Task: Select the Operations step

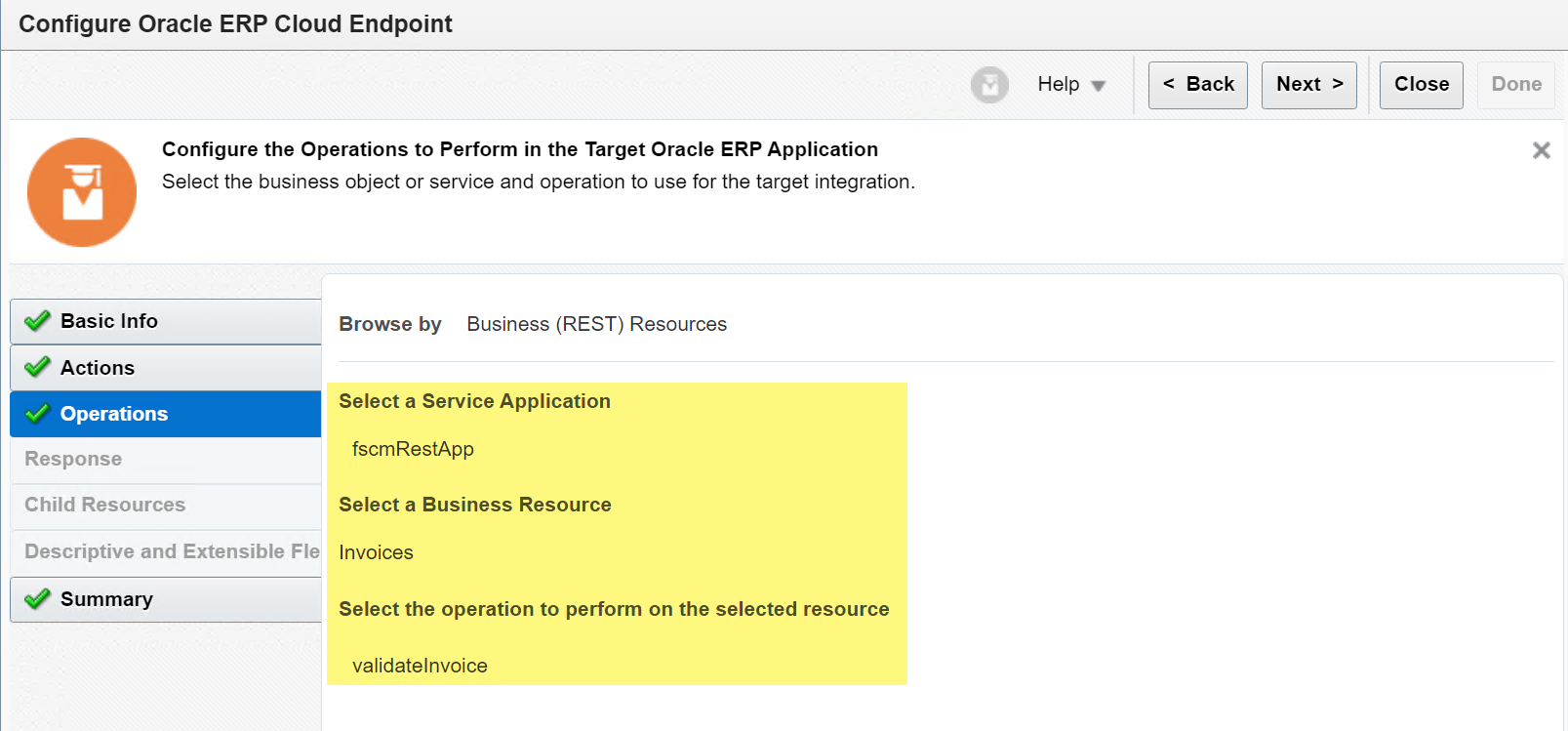Action: [x=166, y=414]
